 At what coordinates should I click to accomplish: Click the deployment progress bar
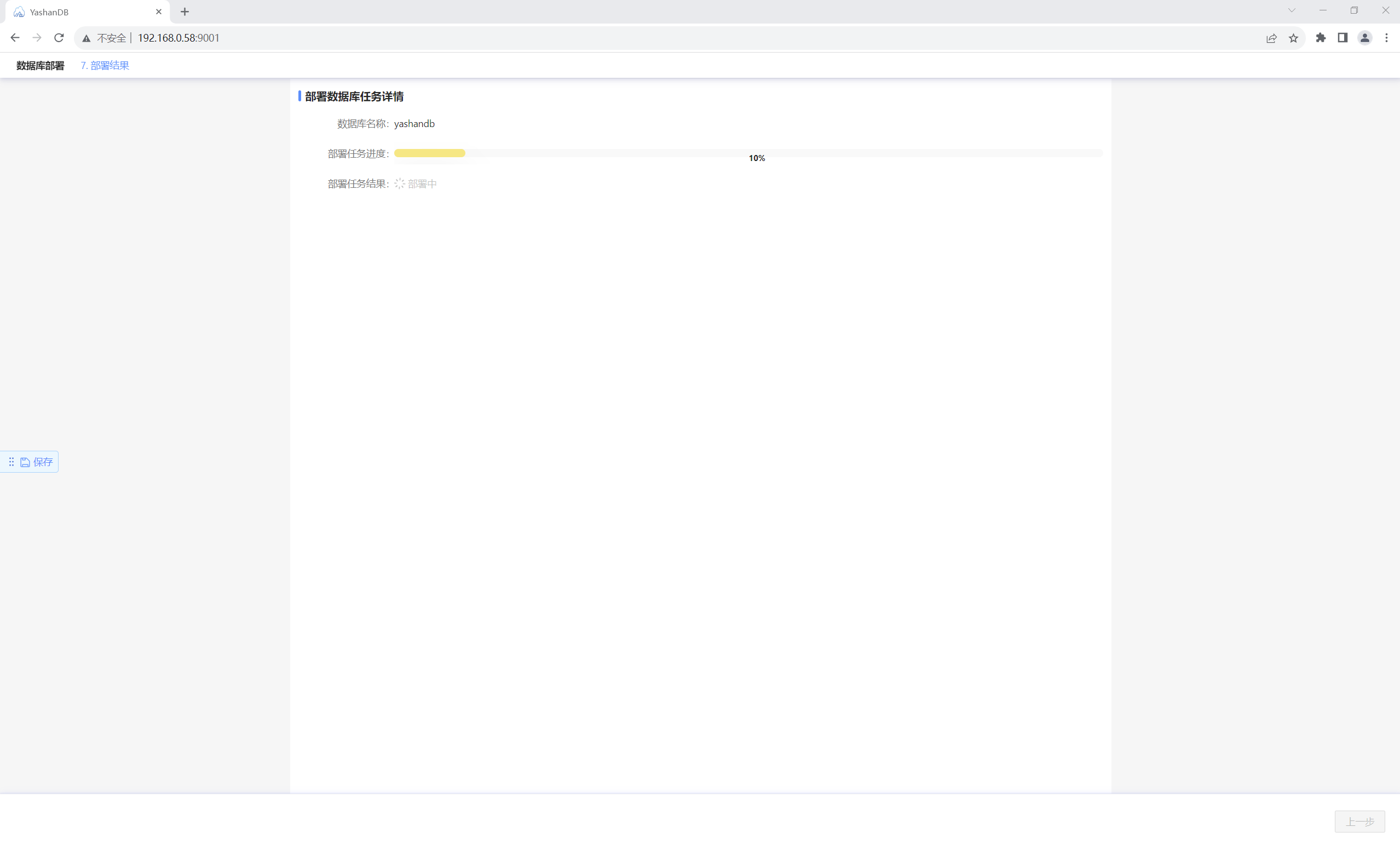(748, 153)
